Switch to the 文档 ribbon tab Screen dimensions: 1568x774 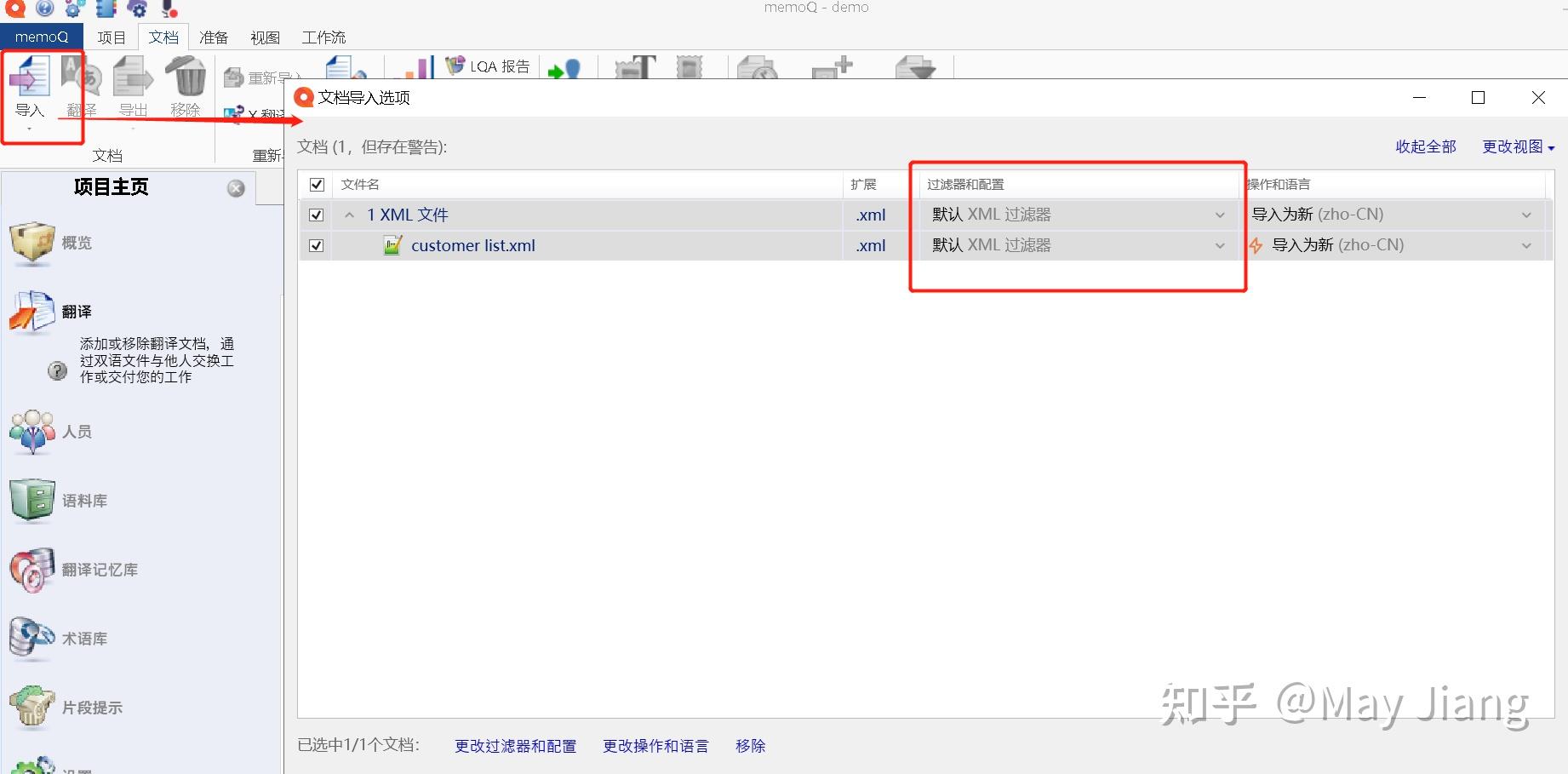[x=163, y=37]
